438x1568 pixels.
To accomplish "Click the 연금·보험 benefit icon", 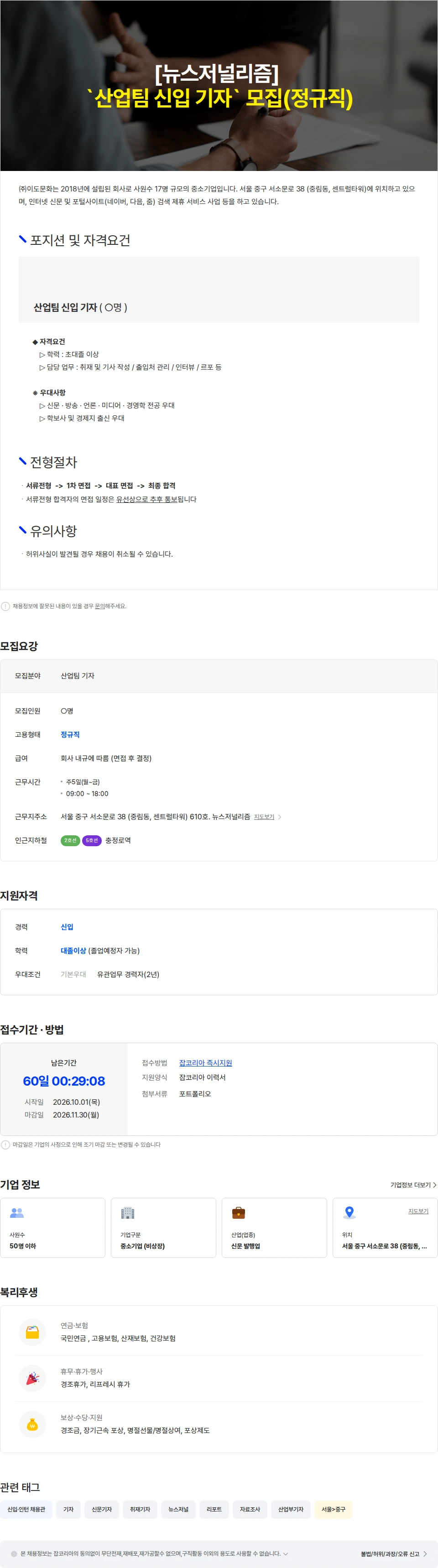I will 32,1332.
